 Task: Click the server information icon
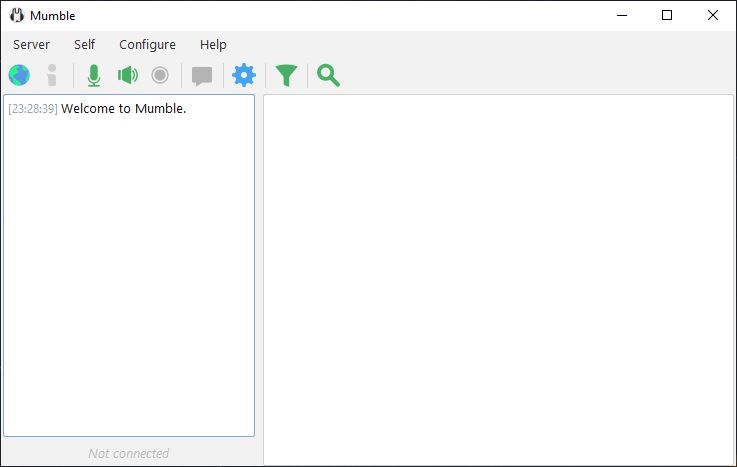[52, 75]
